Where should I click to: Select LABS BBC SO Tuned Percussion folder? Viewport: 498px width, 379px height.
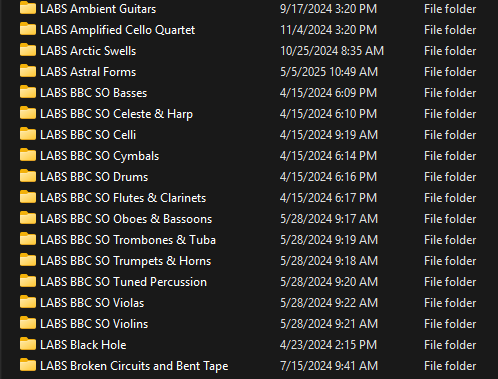click(x=123, y=282)
